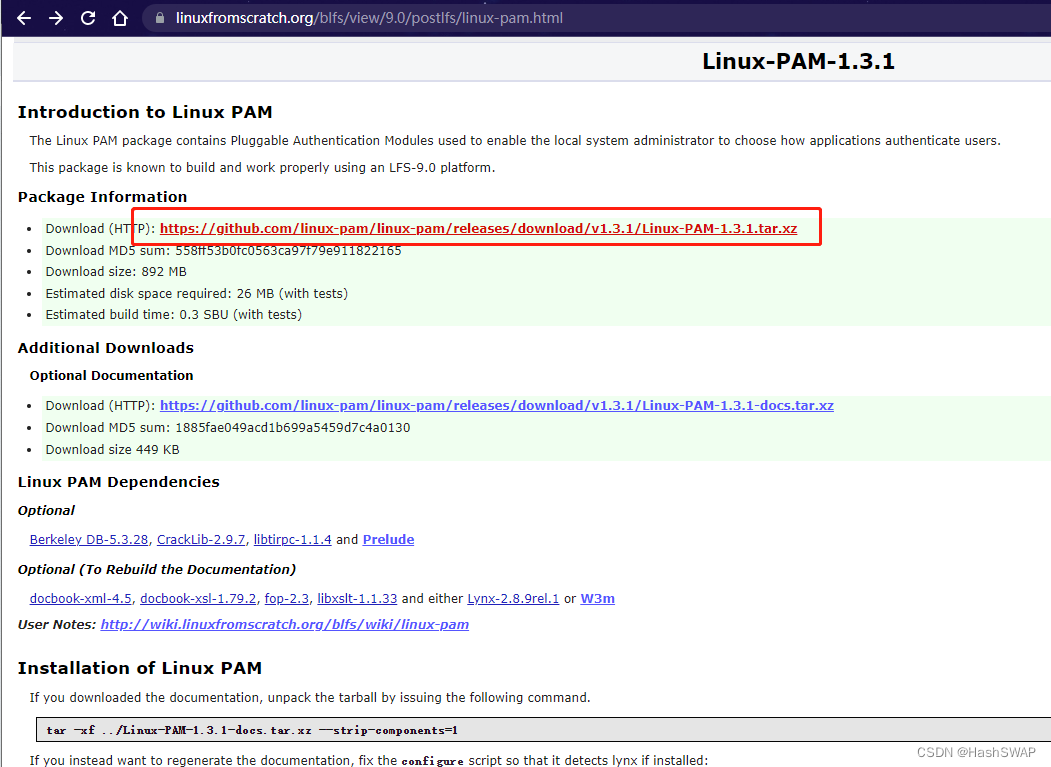
Task: Follow the fop-2.3 link
Action: 287,599
